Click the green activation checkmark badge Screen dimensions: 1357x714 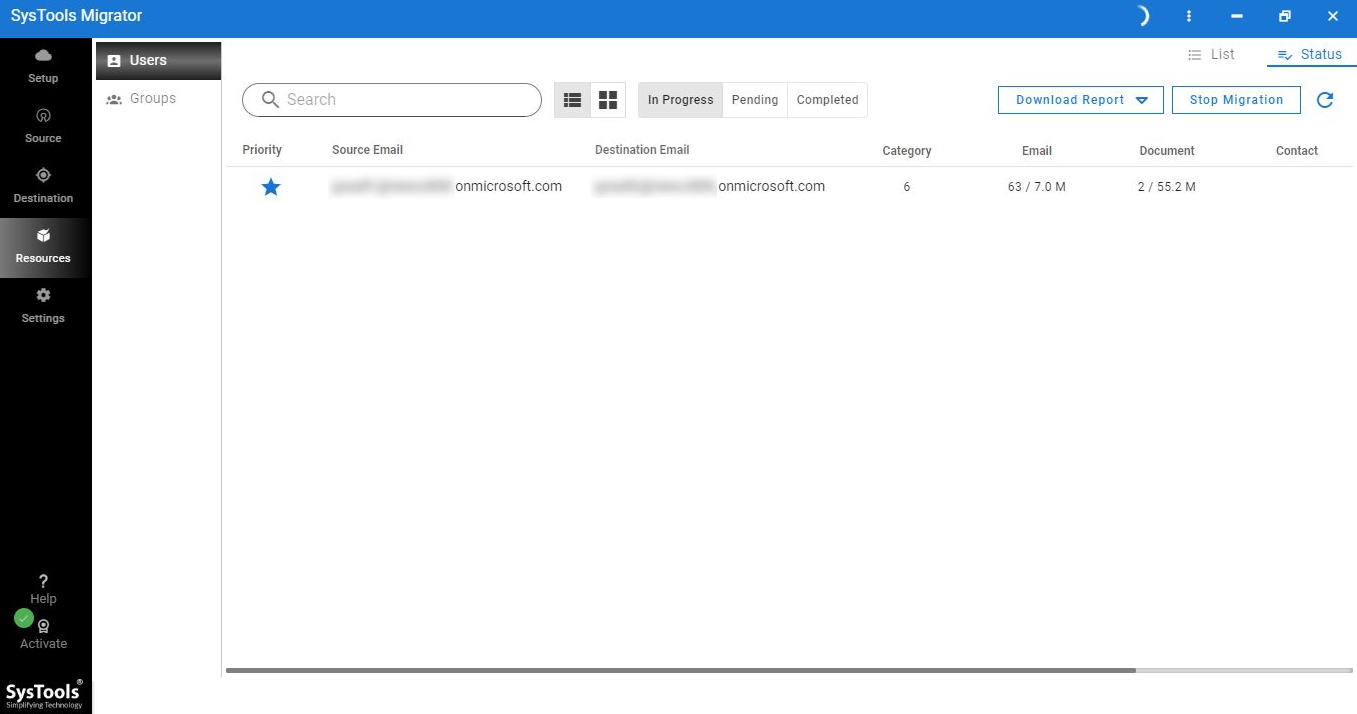[x=24, y=618]
